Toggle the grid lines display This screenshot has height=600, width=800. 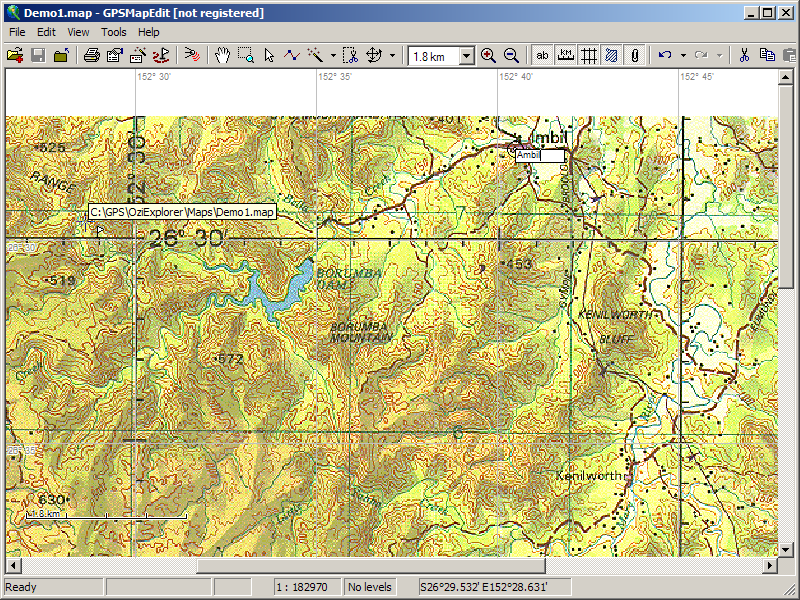point(589,56)
